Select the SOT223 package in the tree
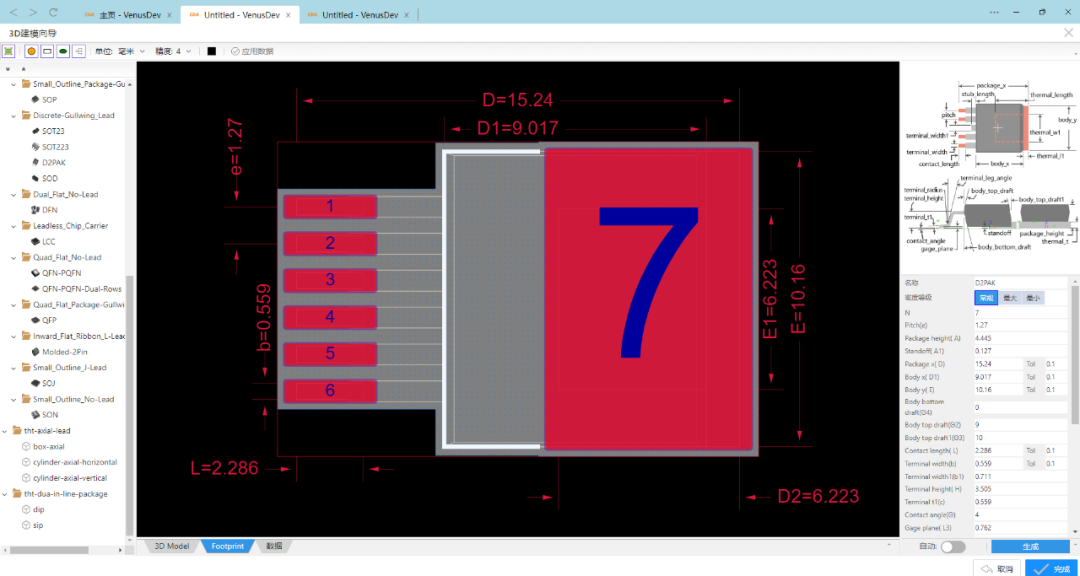The image size is (1080, 576). point(55,147)
